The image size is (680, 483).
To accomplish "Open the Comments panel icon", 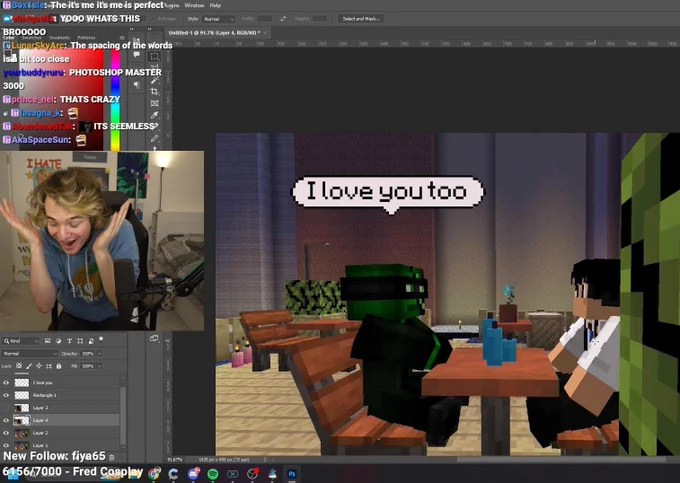I will tap(137, 55).
